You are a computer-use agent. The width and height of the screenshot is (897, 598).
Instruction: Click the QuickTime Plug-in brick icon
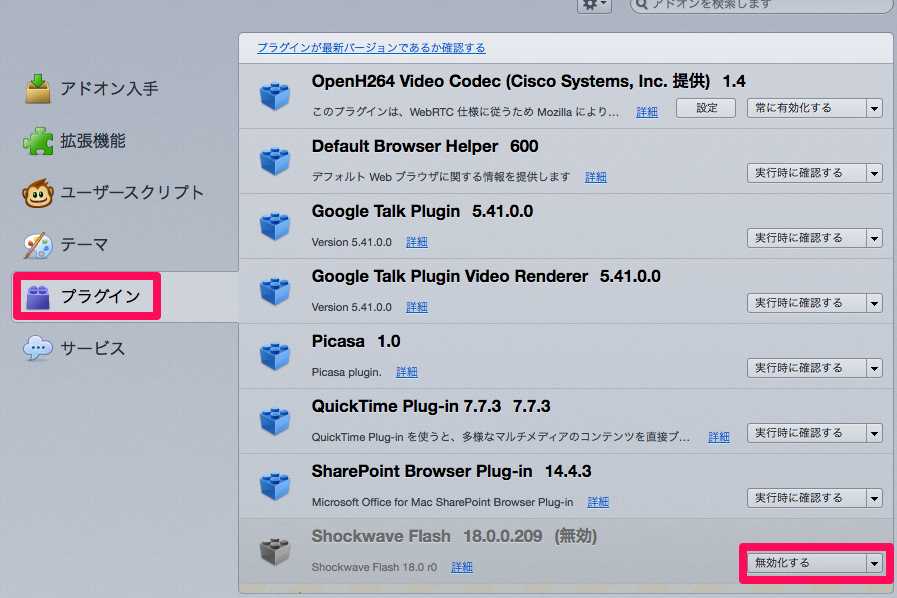(275, 421)
